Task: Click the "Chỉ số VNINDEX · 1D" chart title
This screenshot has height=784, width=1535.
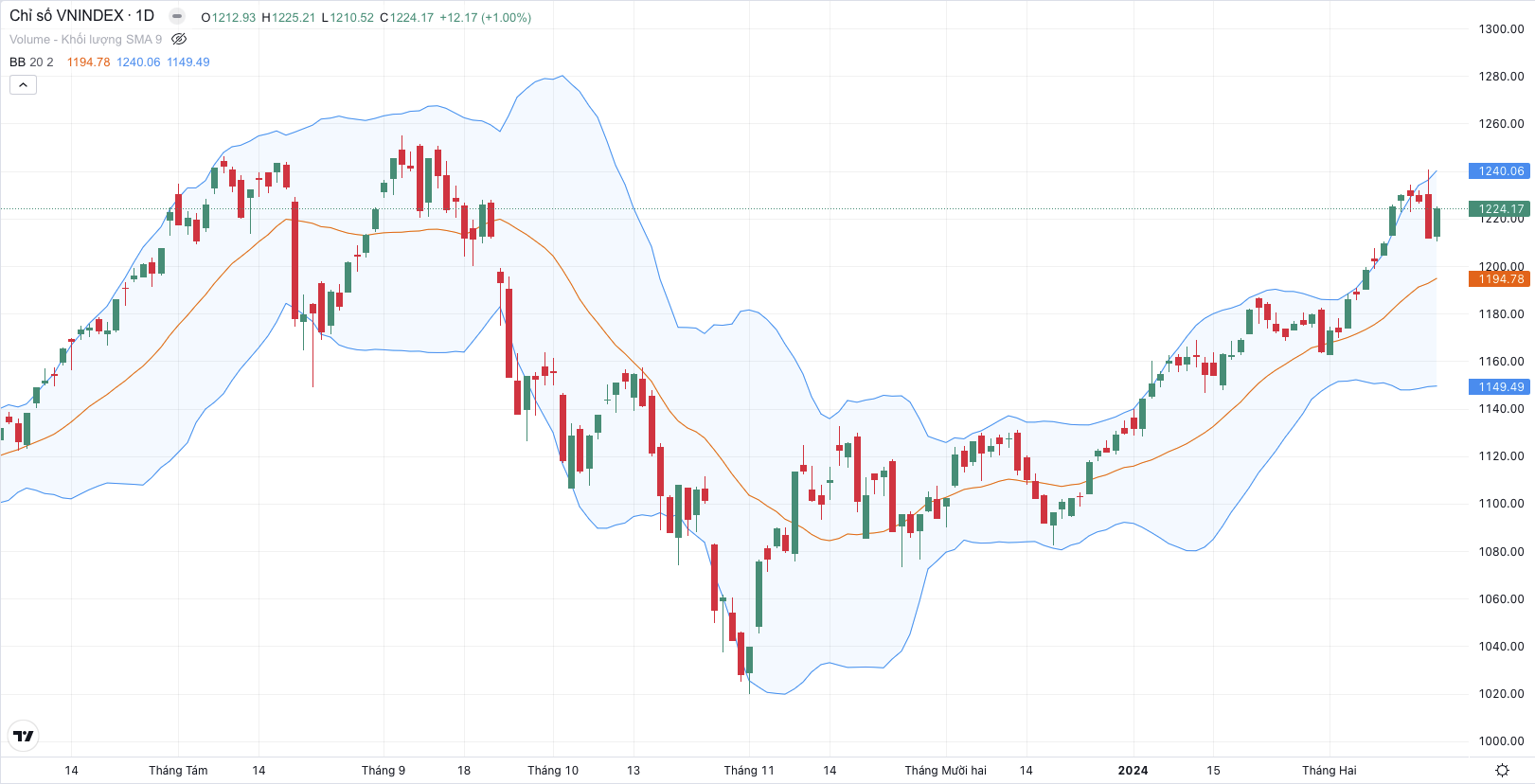Action: point(81,16)
